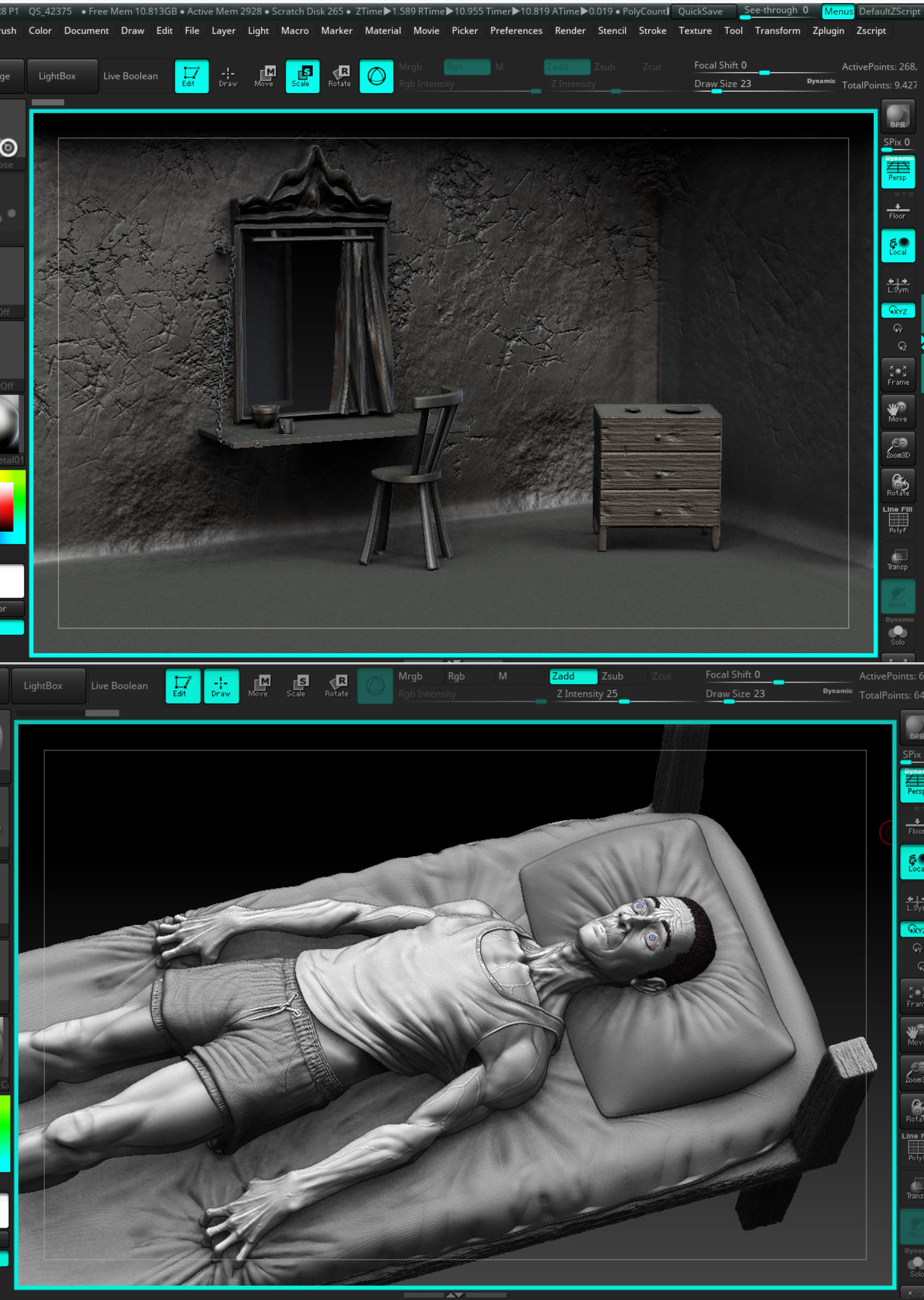Select Draw mode icon in top toolbar
924x1300 pixels.
click(228, 76)
